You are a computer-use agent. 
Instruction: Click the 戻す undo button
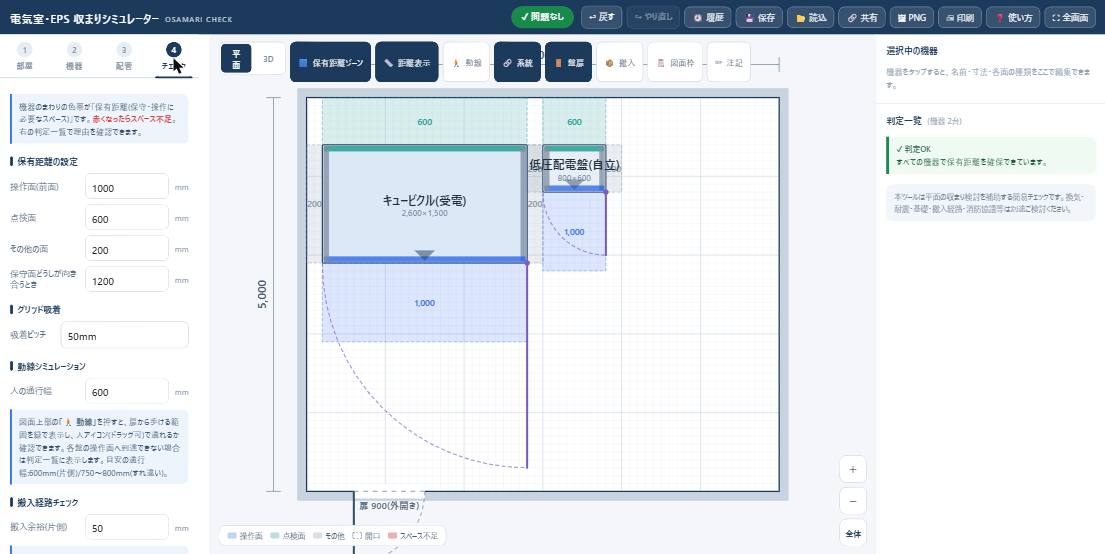(601, 18)
